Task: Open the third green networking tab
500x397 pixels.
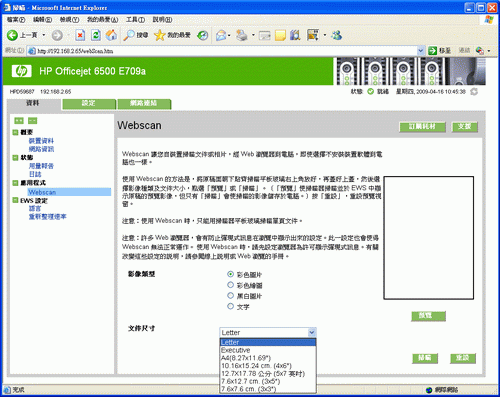Action: point(144,104)
